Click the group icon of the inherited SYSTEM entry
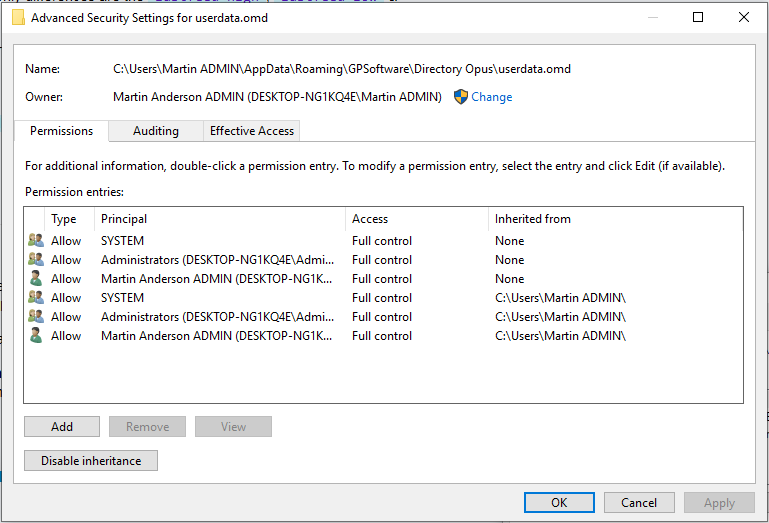This screenshot has height=523, width=769. [36, 297]
